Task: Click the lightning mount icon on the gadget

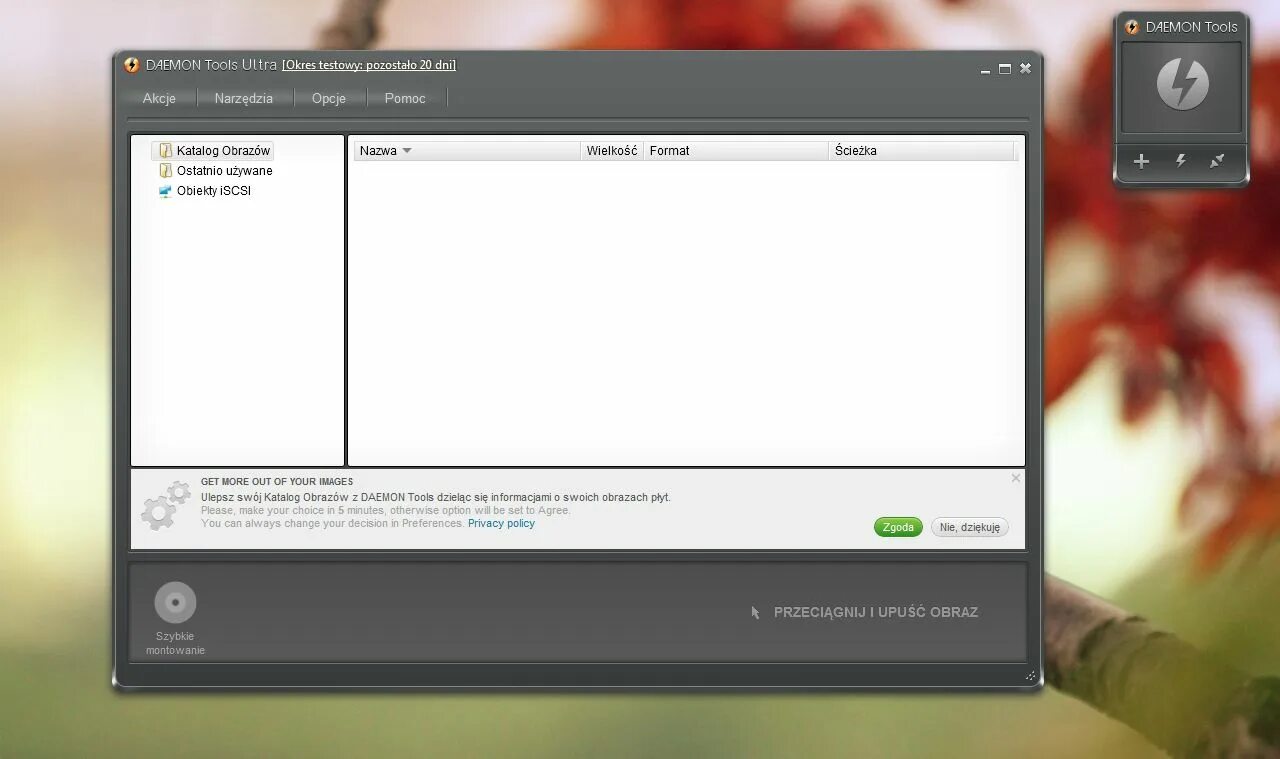Action: [1180, 161]
